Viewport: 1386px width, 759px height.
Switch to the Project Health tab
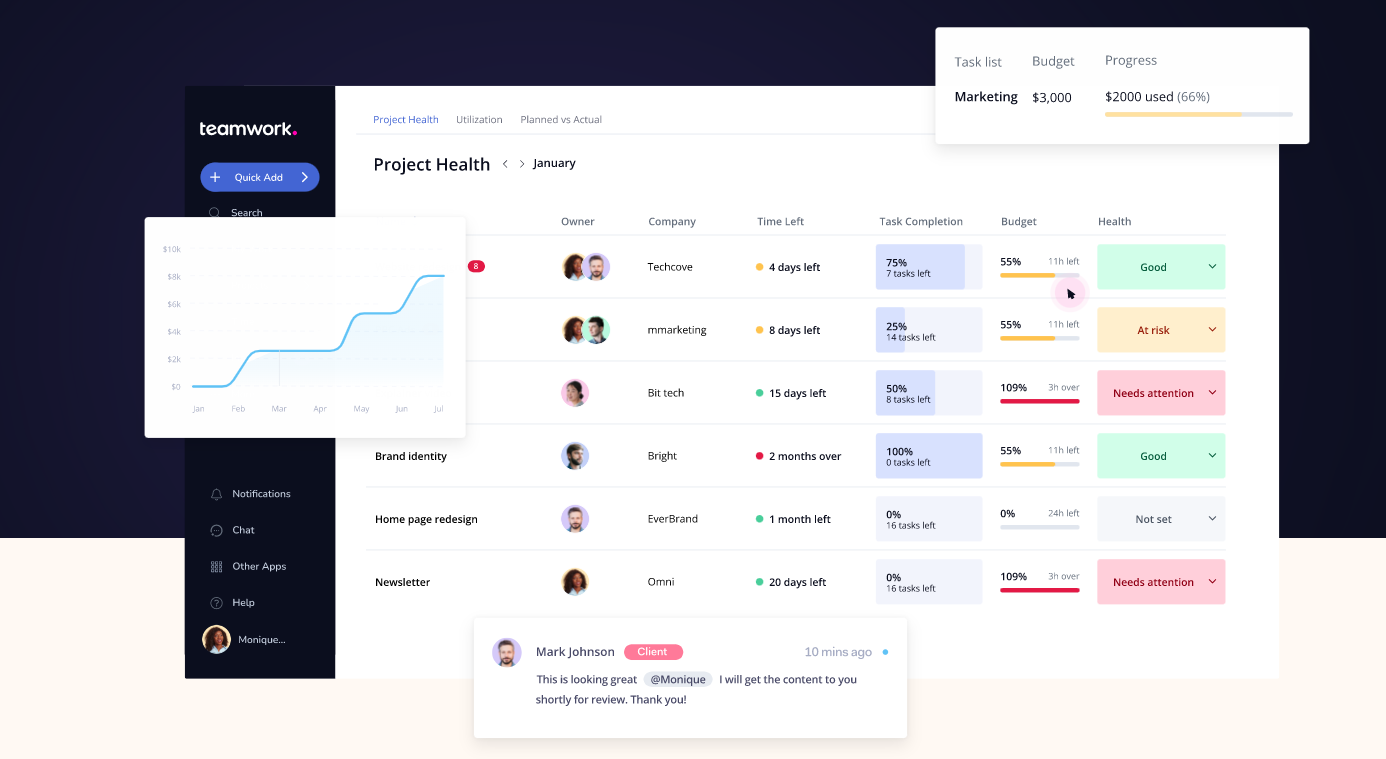pyautogui.click(x=406, y=120)
